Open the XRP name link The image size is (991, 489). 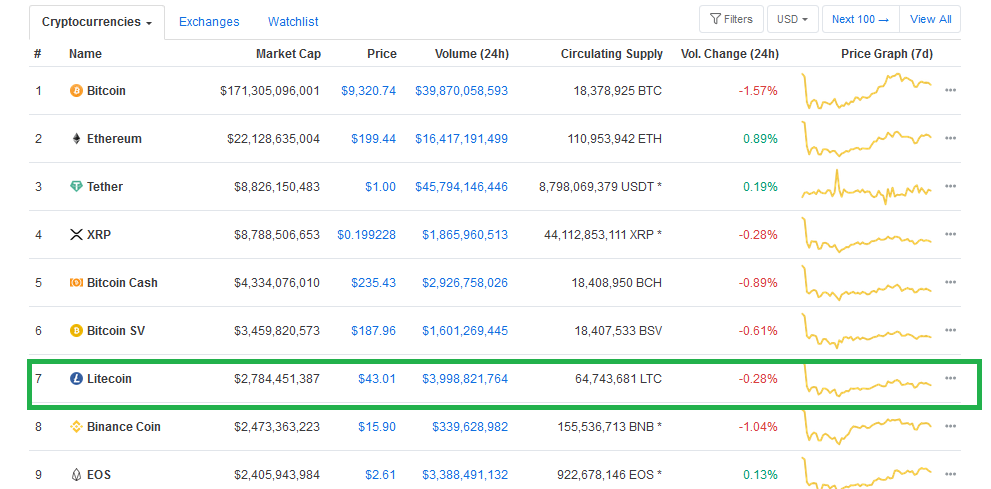click(x=98, y=235)
